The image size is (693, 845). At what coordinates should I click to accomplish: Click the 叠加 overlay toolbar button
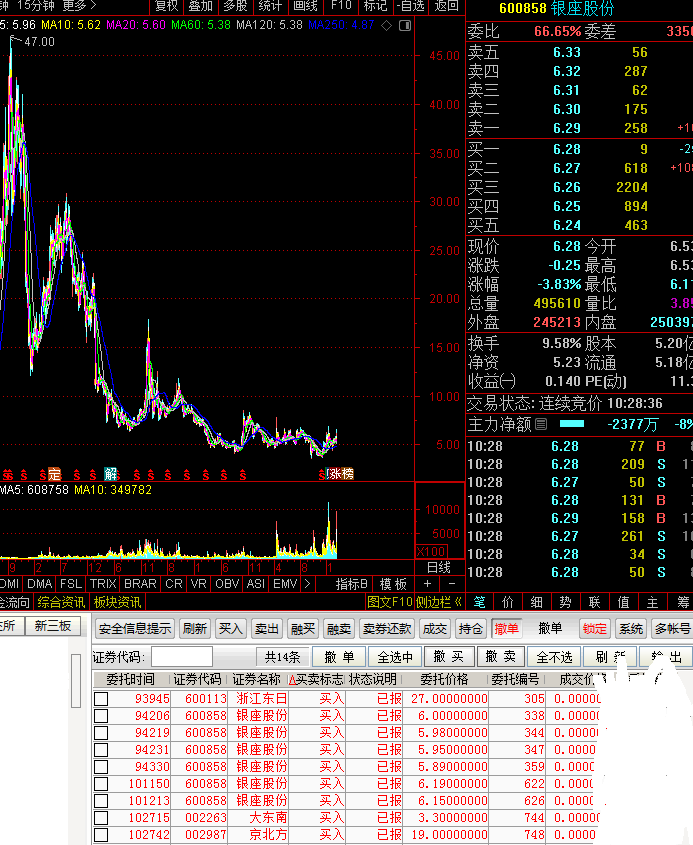pos(200,6)
